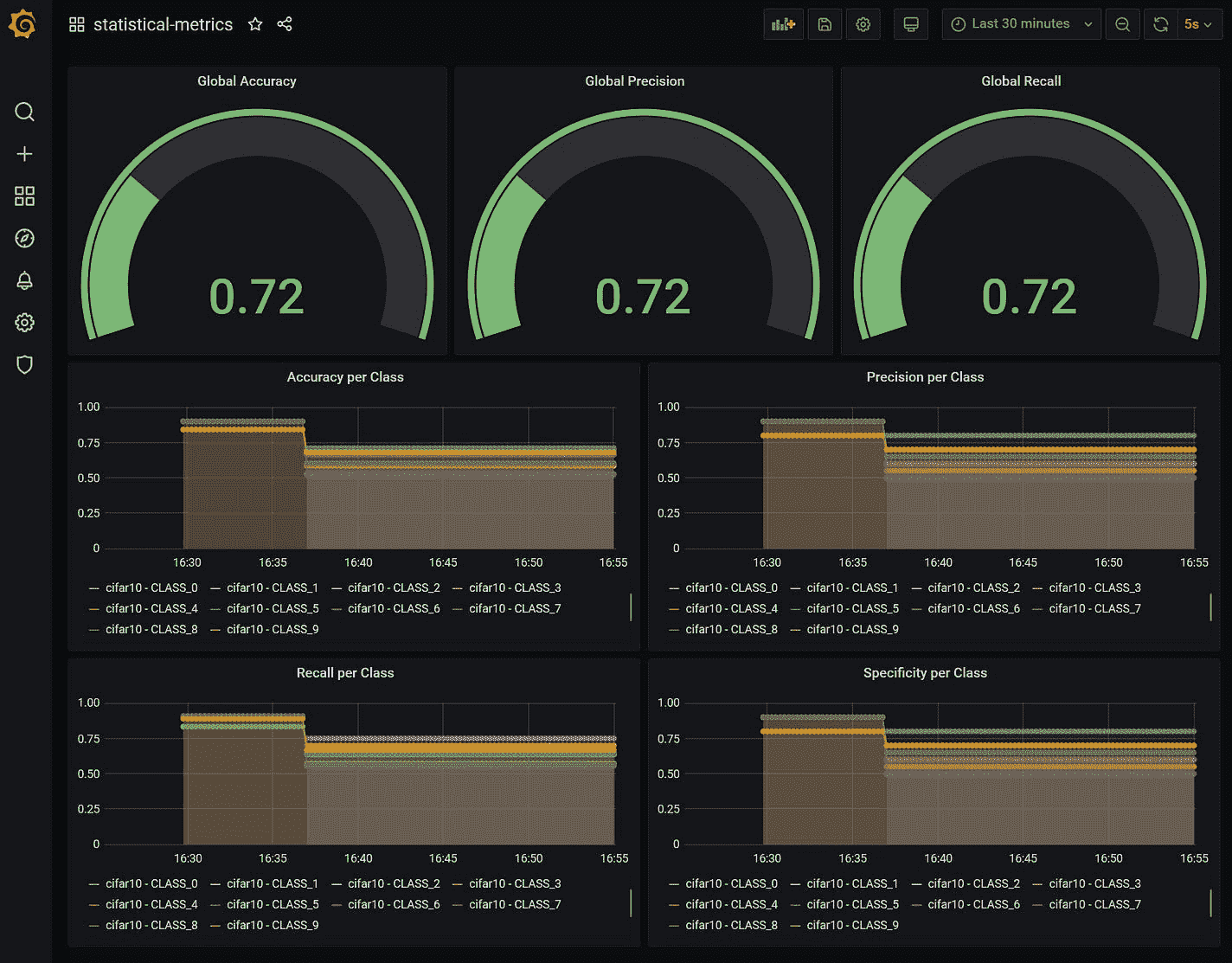Click the Precision per Class legend scrollbar
The image size is (1232, 963).
click(x=1210, y=607)
